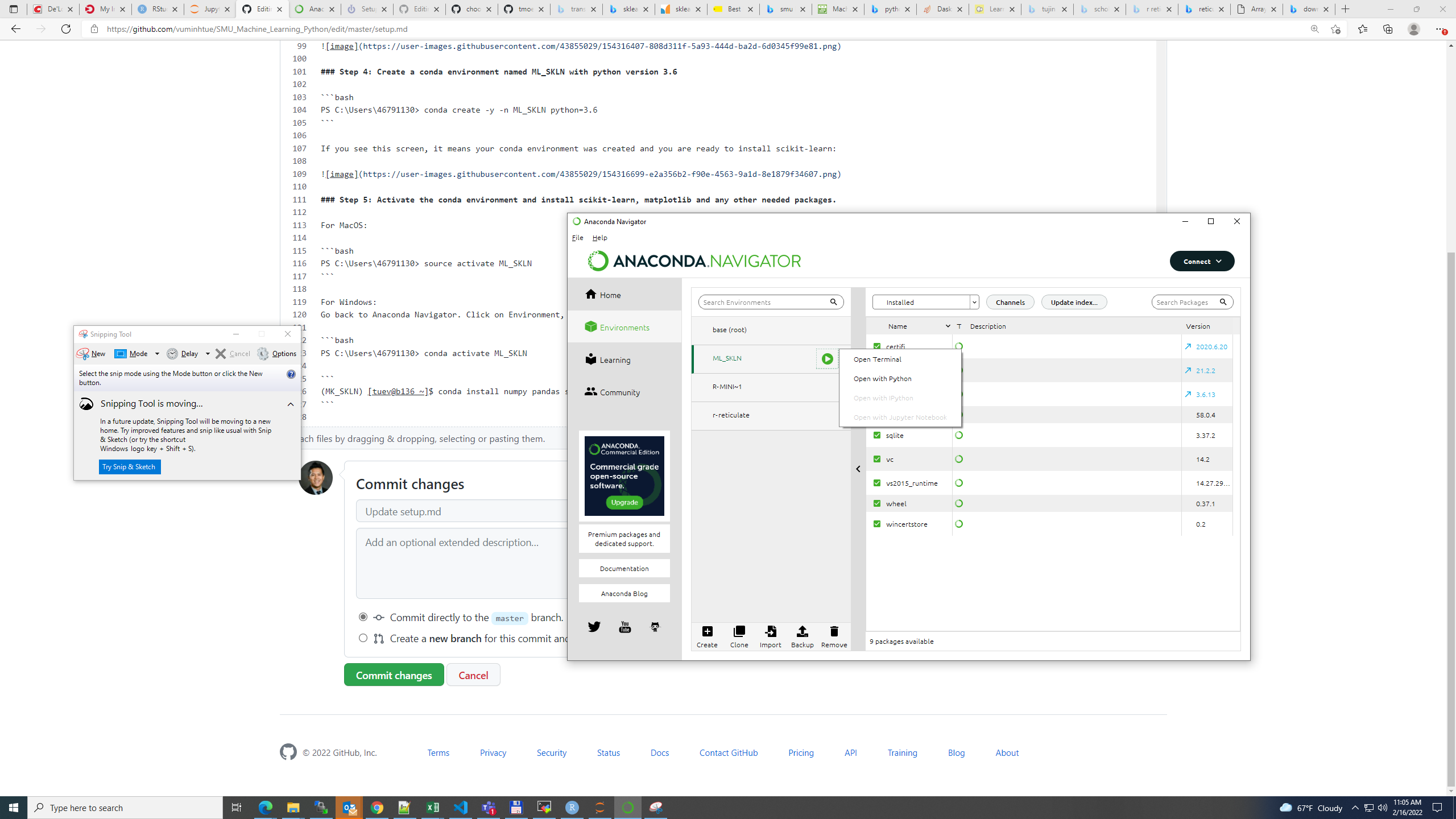This screenshot has width=1456, height=819.
Task: Select r-reticulate environment
Action: tap(771, 415)
